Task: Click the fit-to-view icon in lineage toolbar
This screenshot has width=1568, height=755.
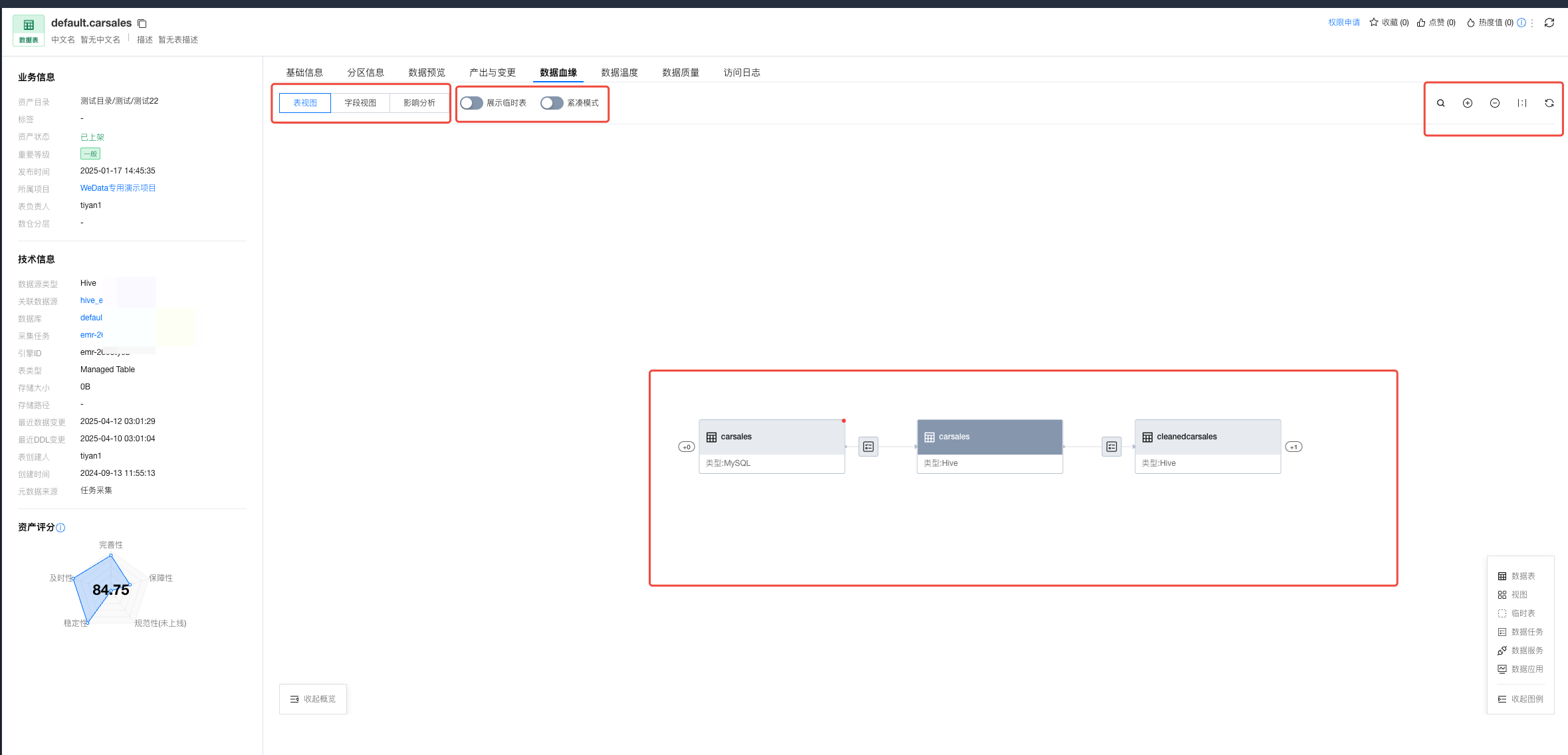Action: (x=1522, y=103)
